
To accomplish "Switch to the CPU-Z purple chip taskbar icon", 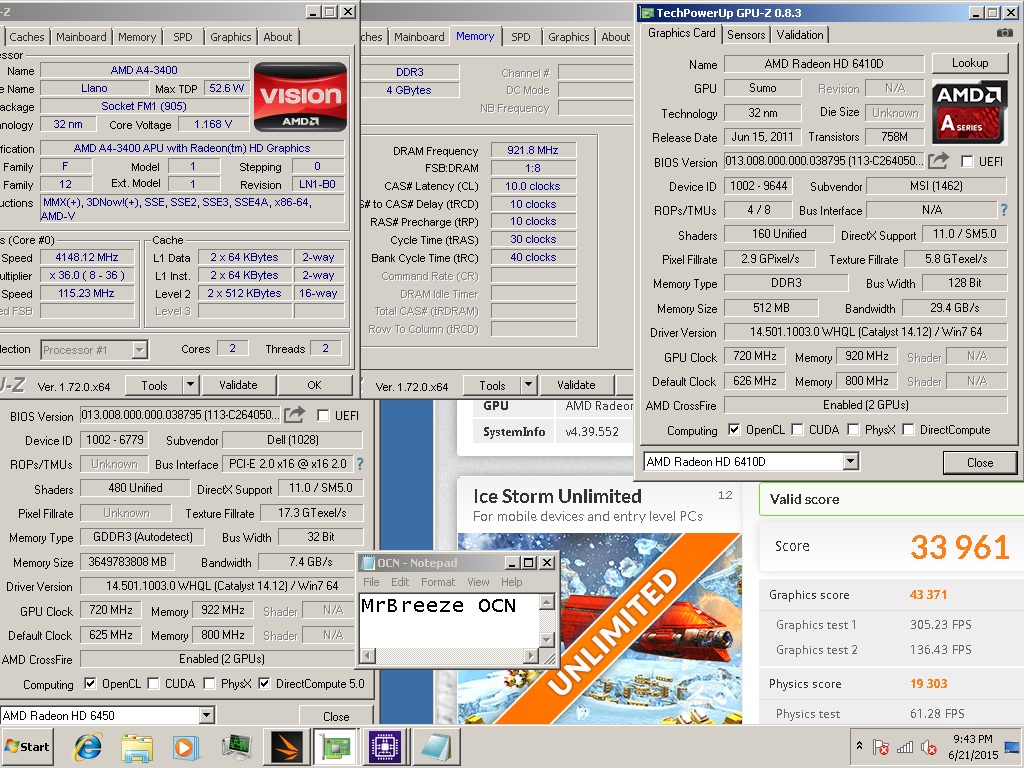I will pyautogui.click(x=385, y=747).
